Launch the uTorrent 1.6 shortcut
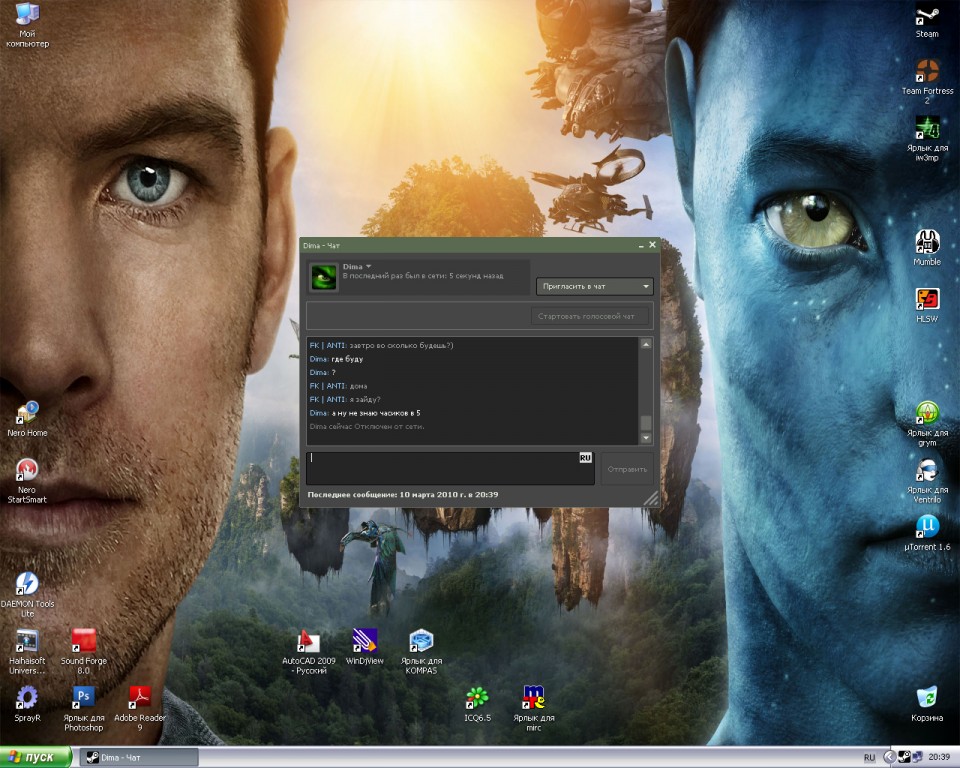The image size is (960, 768). [x=927, y=533]
